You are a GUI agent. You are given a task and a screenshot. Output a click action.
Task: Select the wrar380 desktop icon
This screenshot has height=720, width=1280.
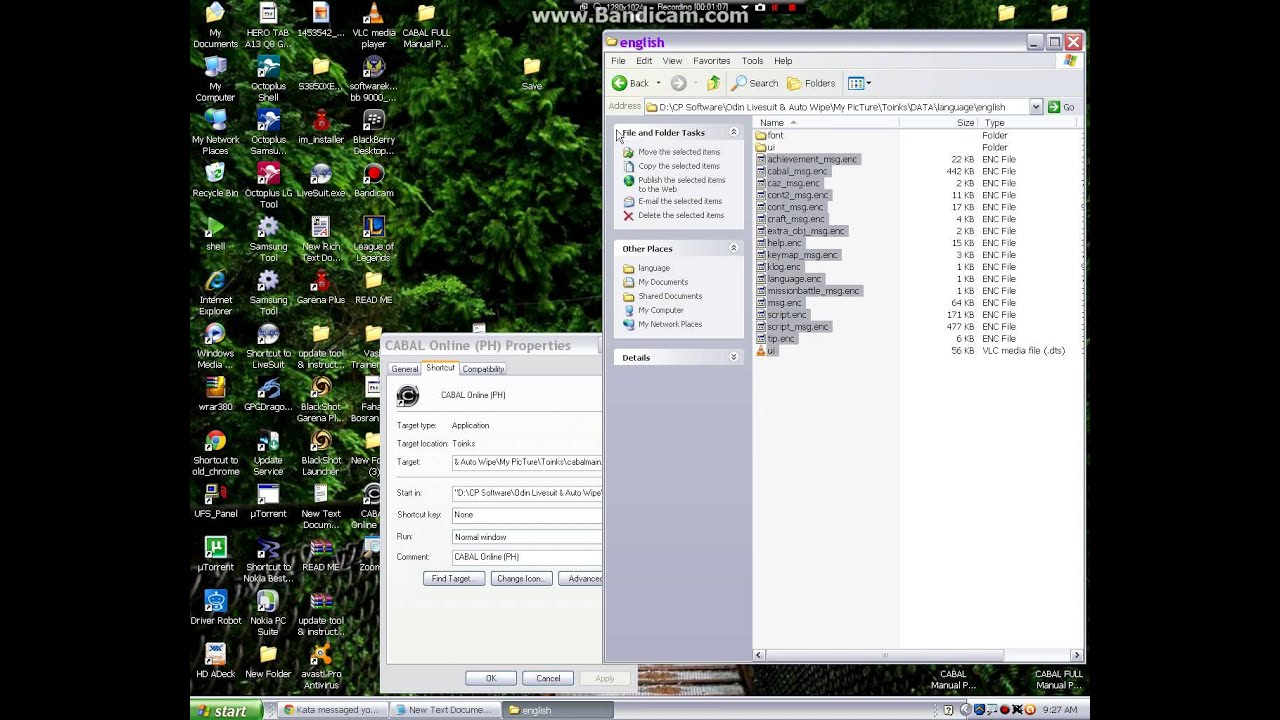tap(215, 393)
